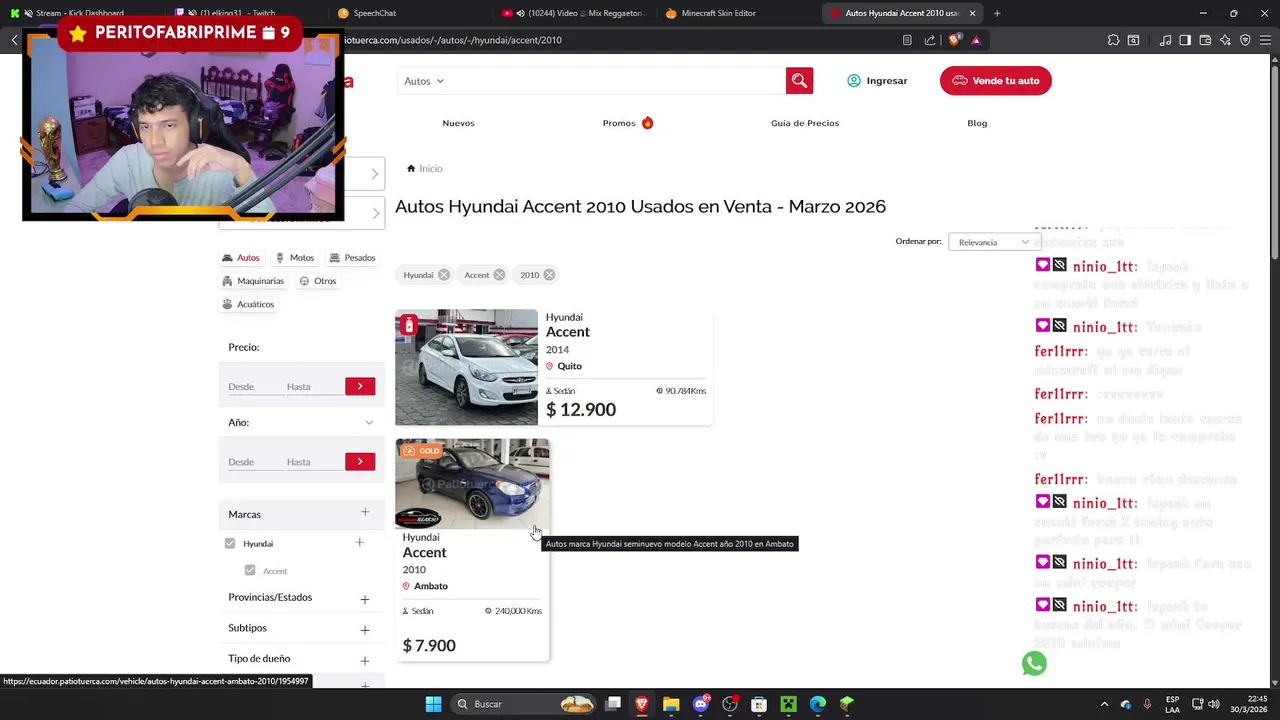The height and width of the screenshot is (720, 1280).
Task: Open the white Accent Quito photo
Action: click(466, 367)
